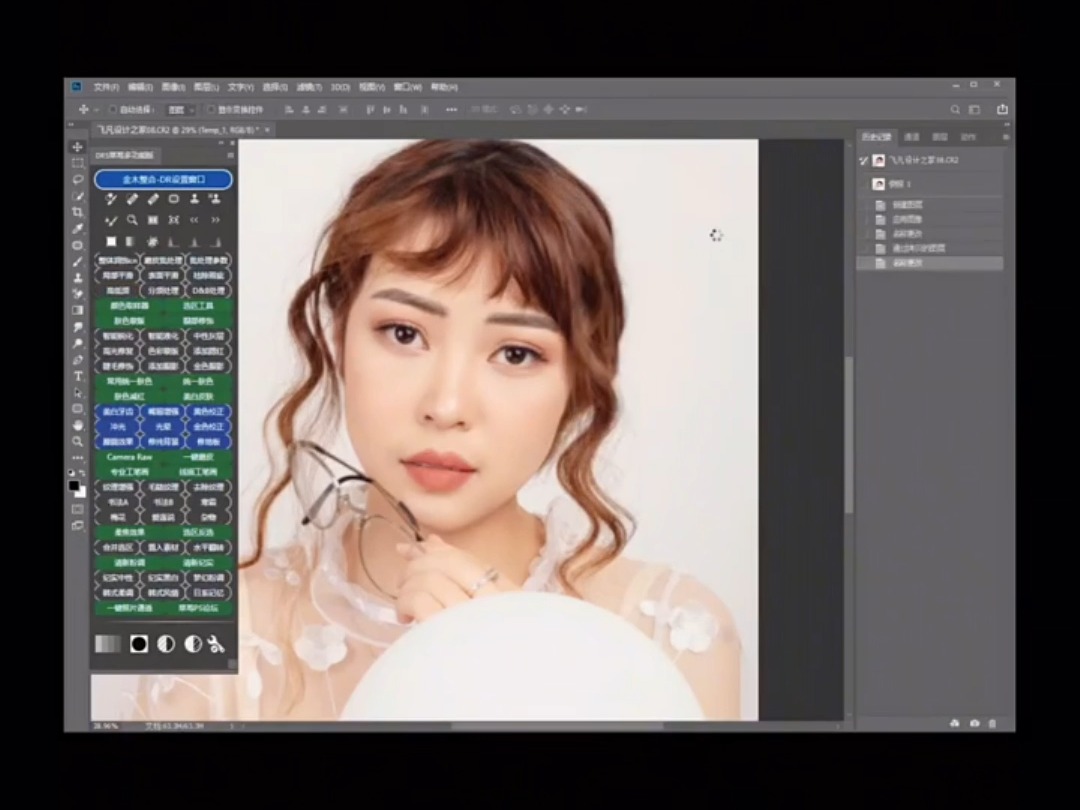This screenshot has width=1080, height=810.
Task: Select the last highlighted history state
Action: 930,263
